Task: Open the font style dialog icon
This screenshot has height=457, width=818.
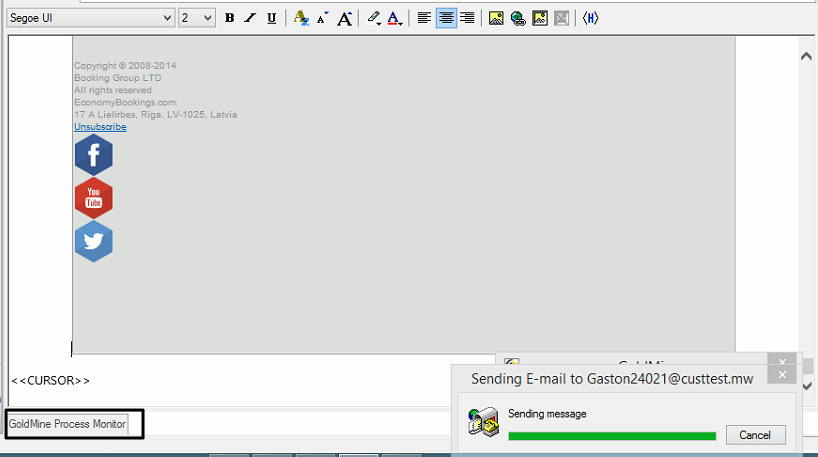Action: [301, 18]
